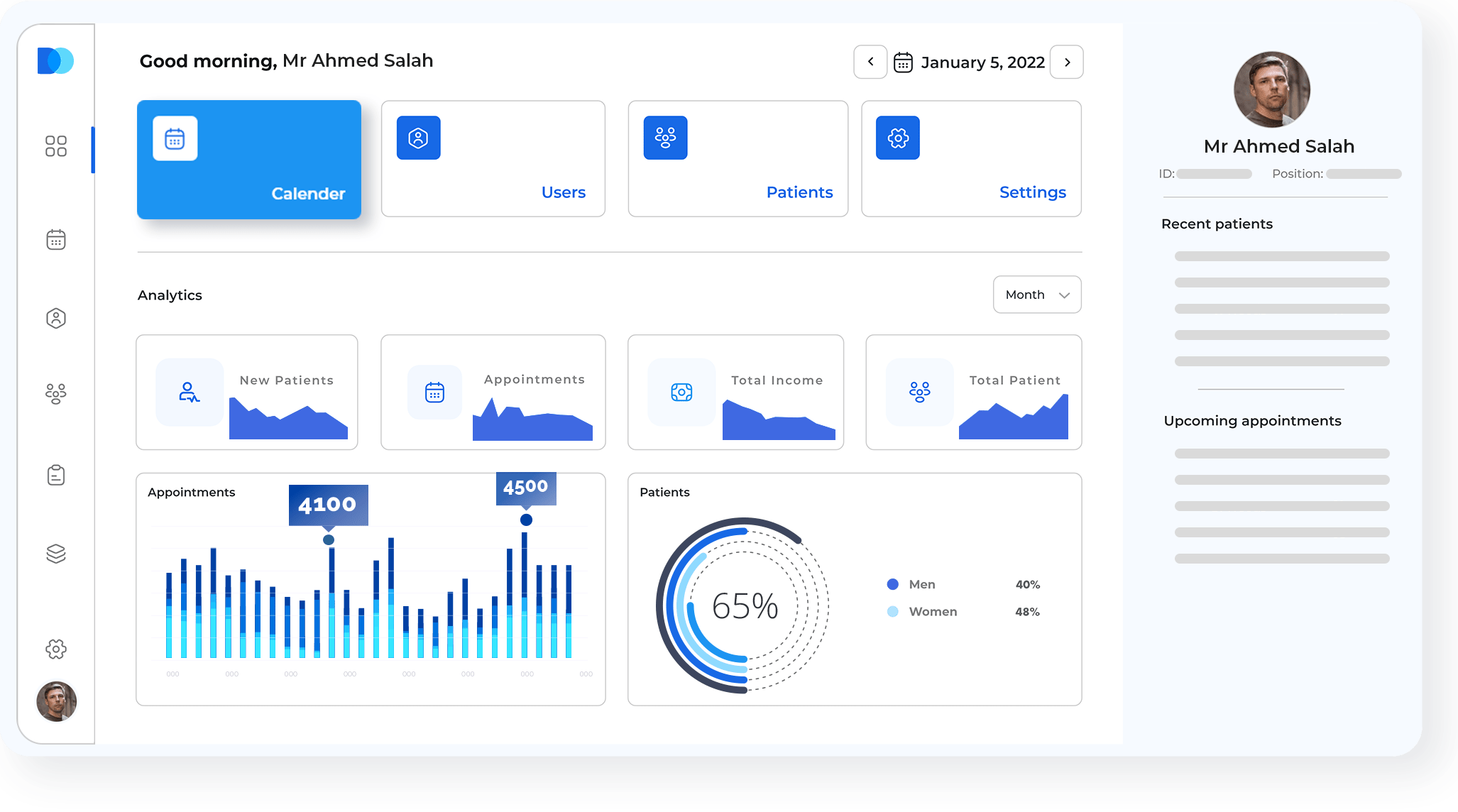The image size is (1458, 812).
Task: Open the clipboard notes icon in sidebar
Action: click(x=56, y=474)
